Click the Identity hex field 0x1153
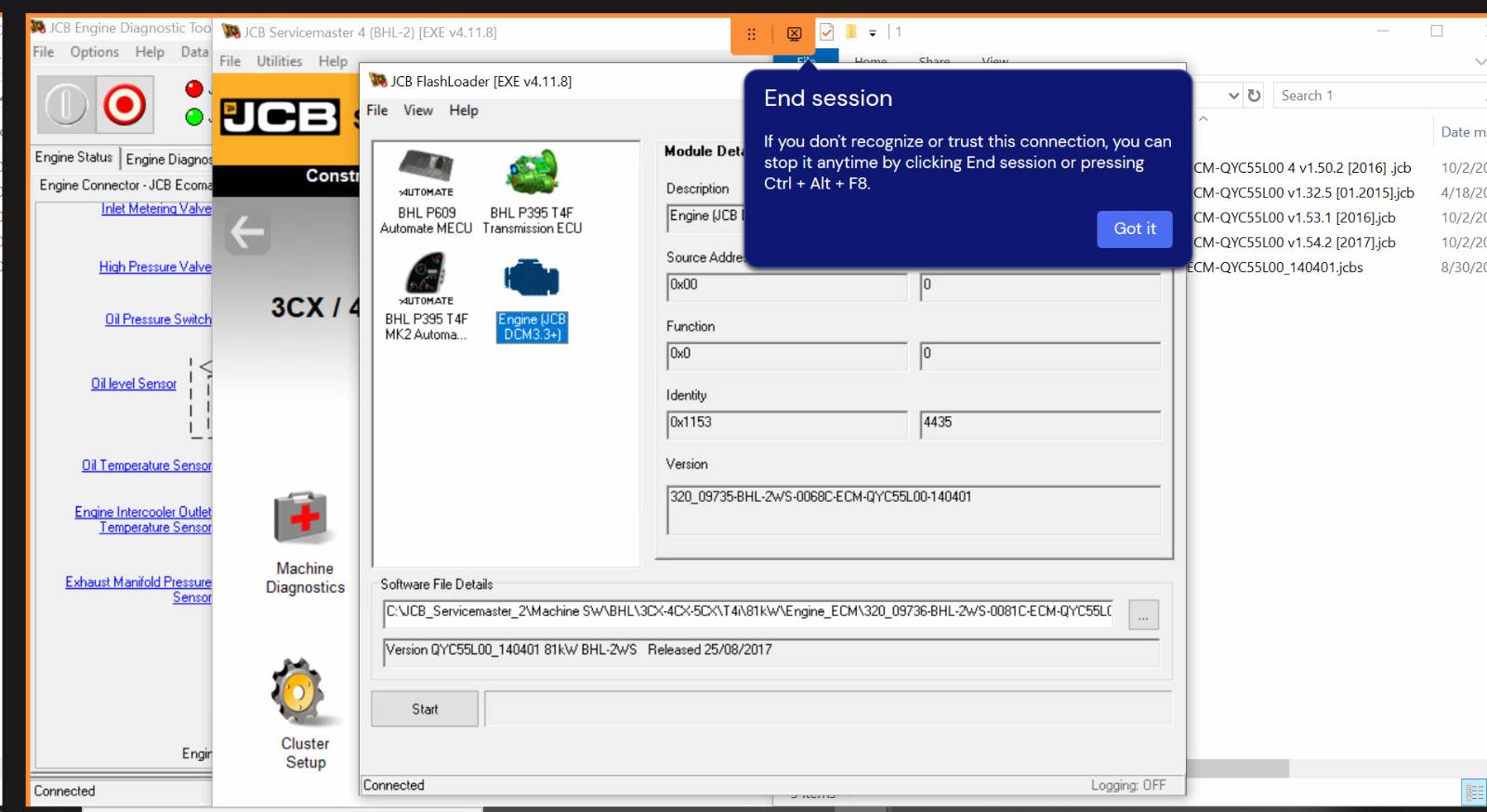 pyautogui.click(x=786, y=425)
